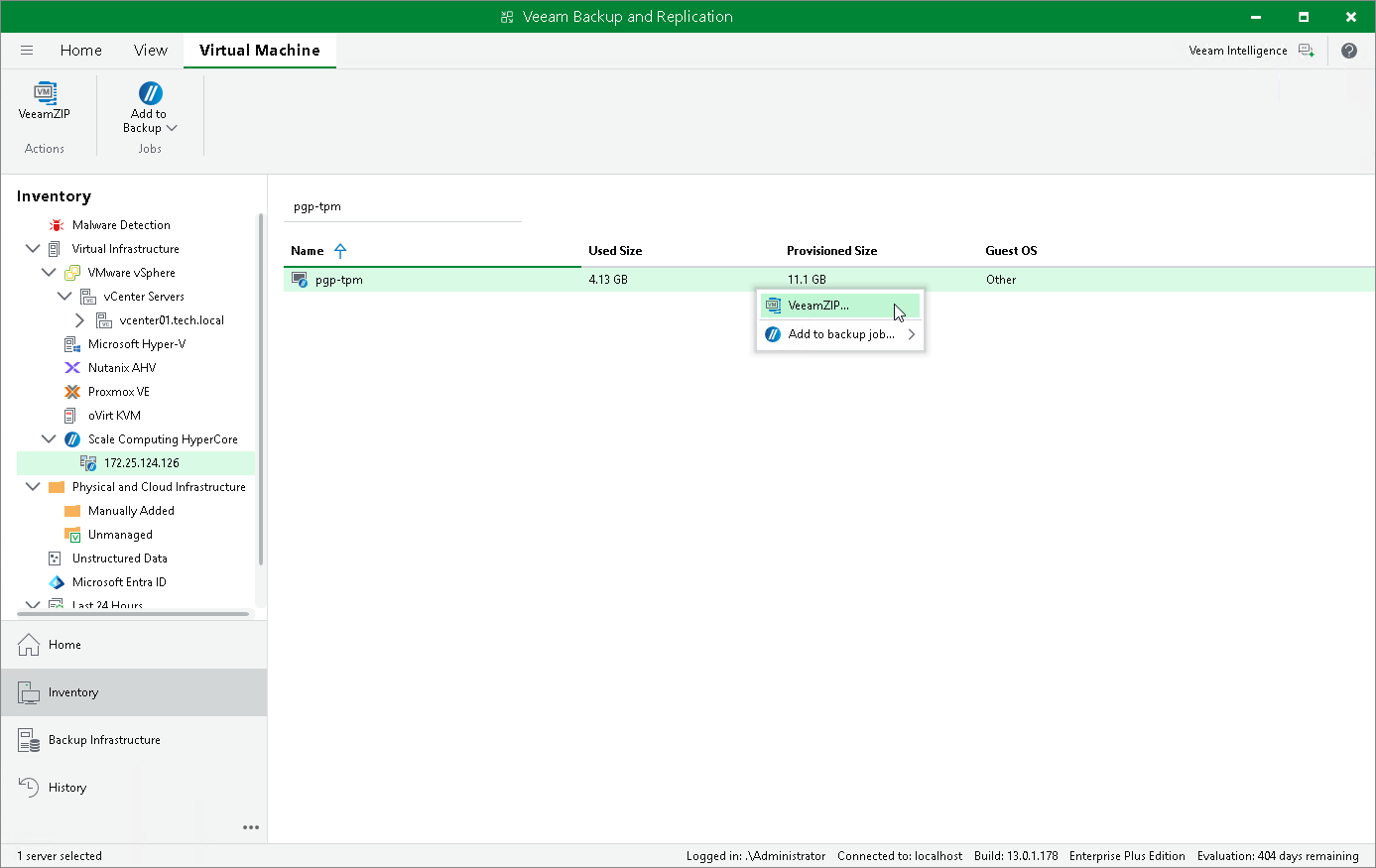
Task: Click the VeeamZIP ribbon icon
Action: coord(45,93)
